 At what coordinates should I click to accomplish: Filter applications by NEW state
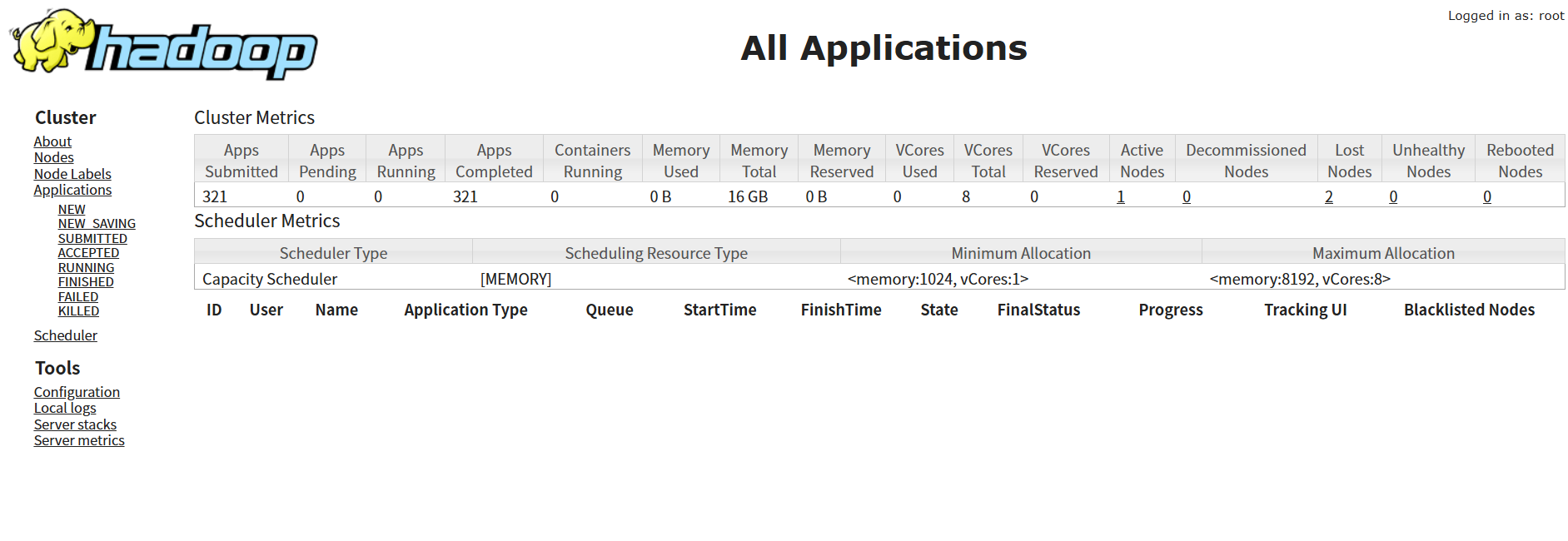pyautogui.click(x=72, y=210)
